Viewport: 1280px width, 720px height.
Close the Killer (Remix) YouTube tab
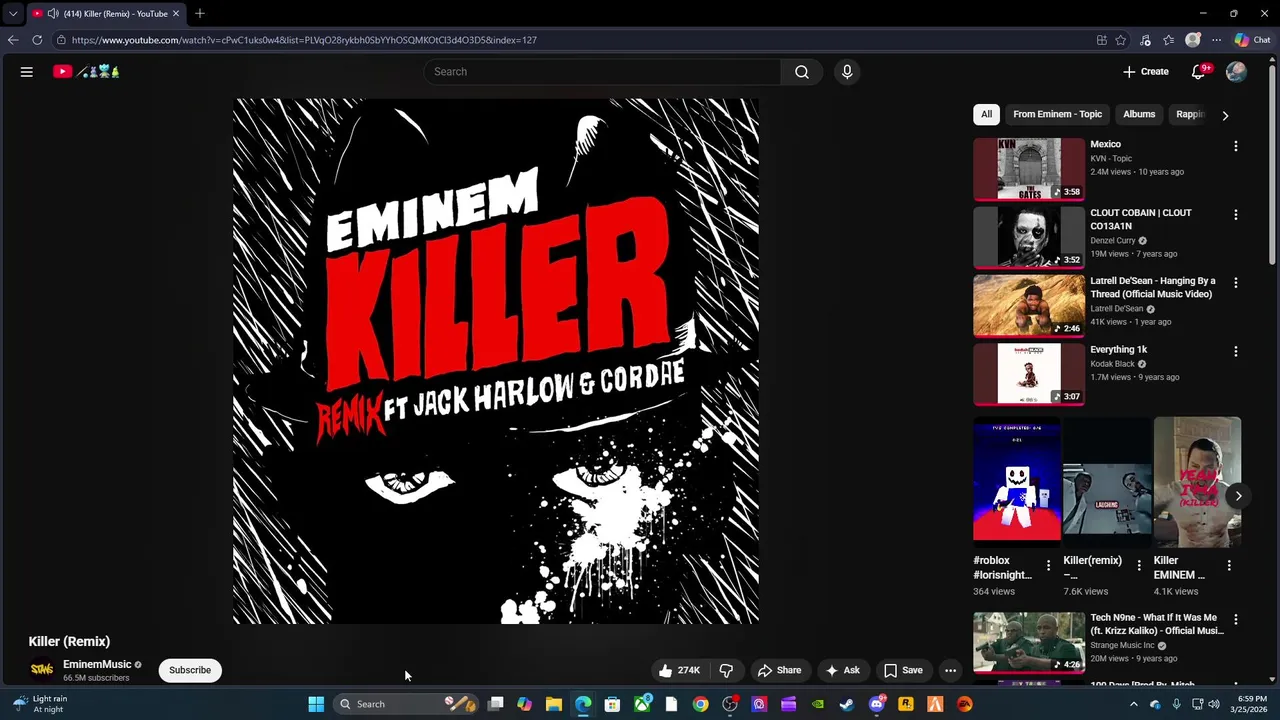click(176, 14)
